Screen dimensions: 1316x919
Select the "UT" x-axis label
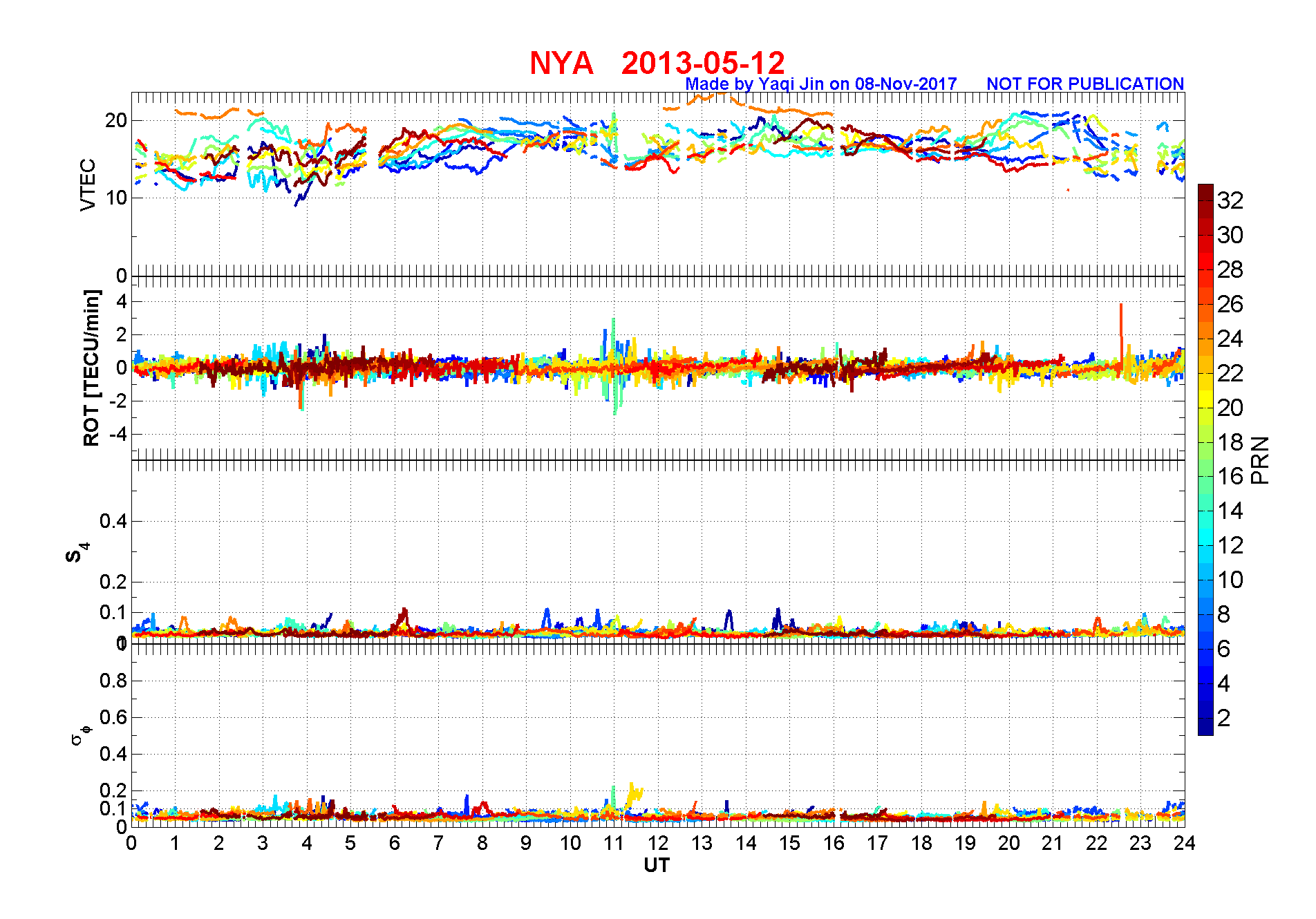tap(657, 865)
